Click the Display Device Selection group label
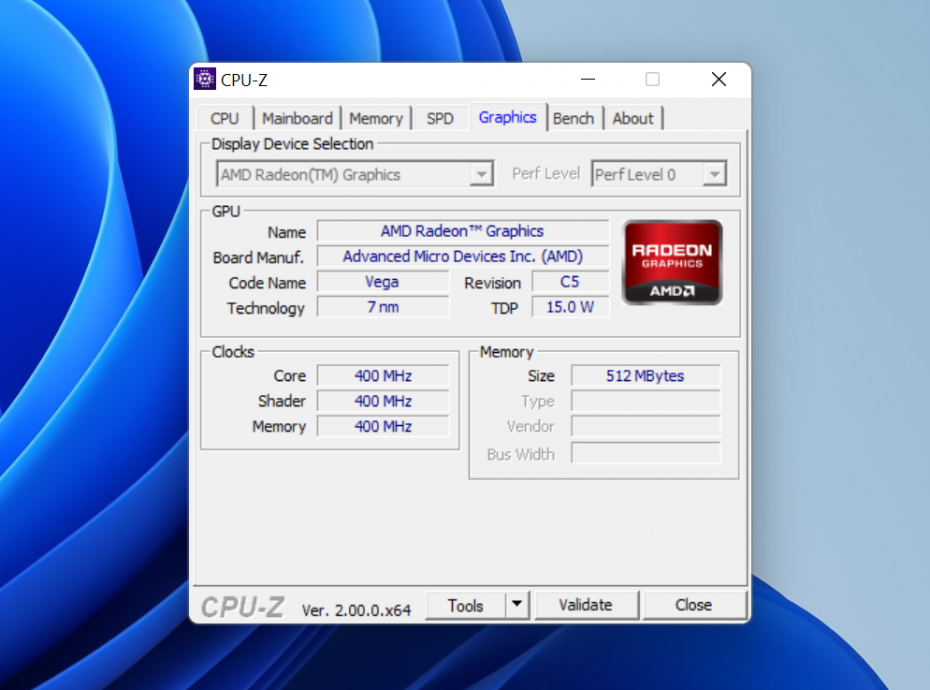 292,144
